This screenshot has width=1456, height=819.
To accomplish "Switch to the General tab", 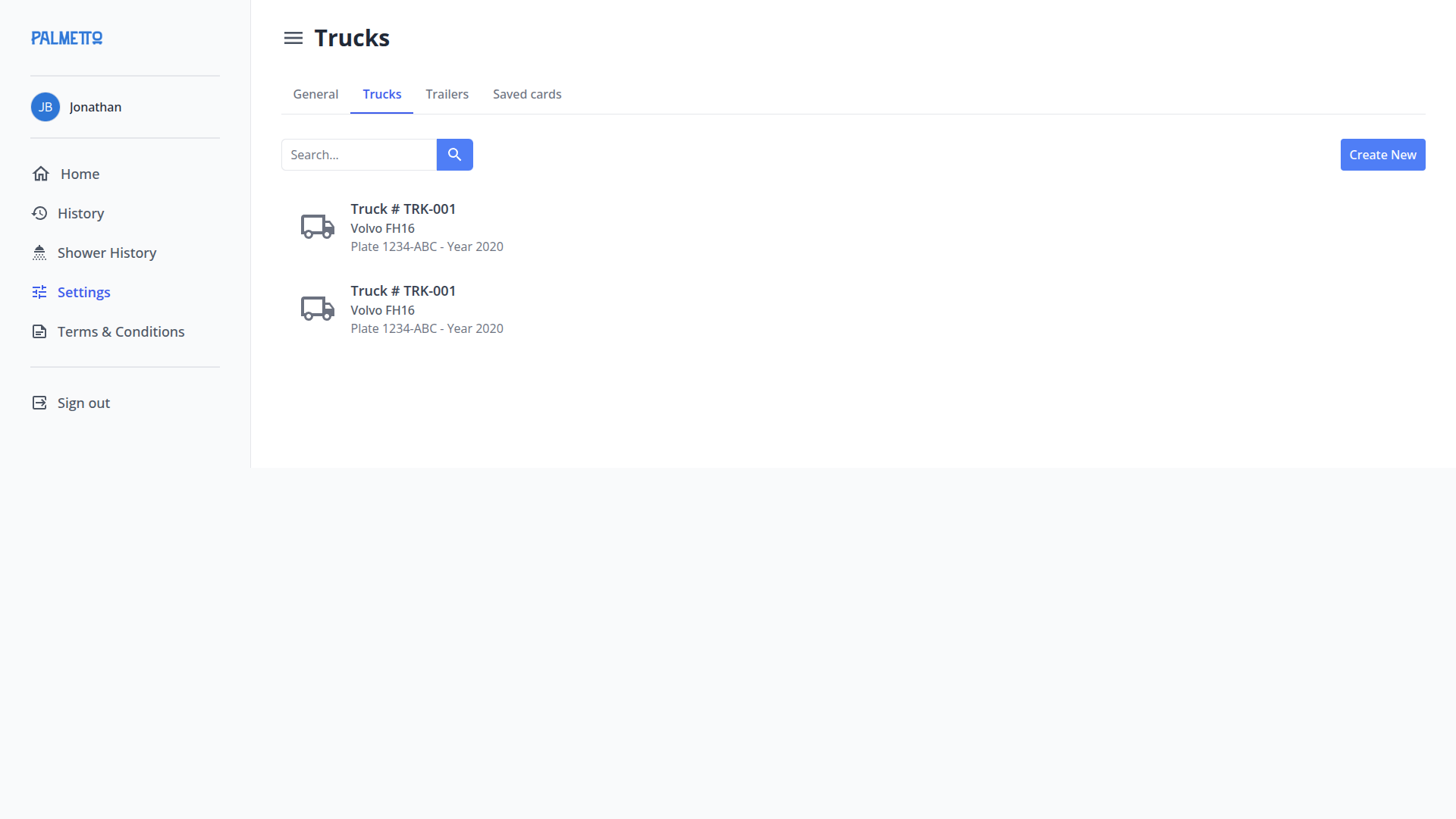I will (x=315, y=94).
